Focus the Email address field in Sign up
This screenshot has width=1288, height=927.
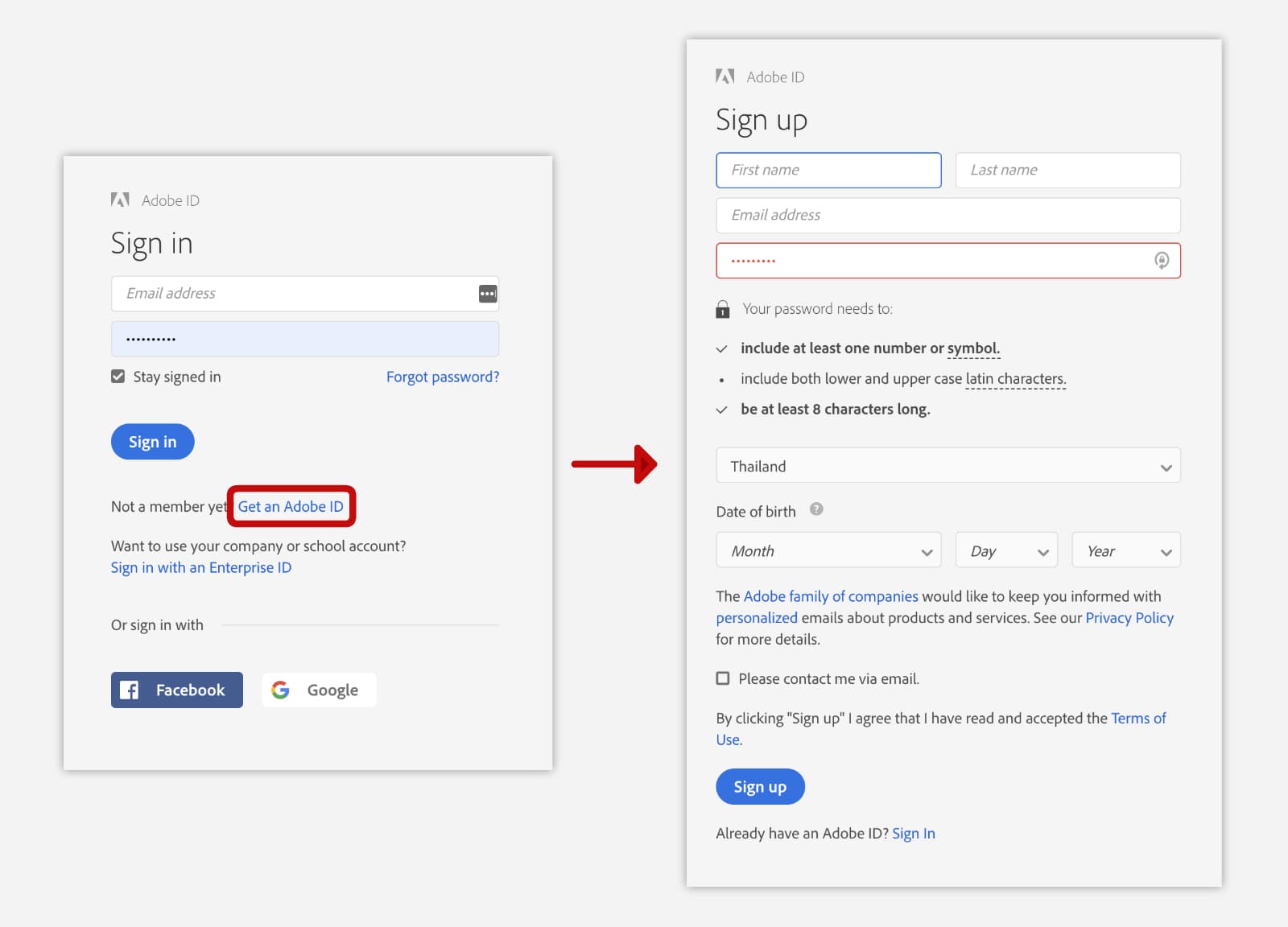[948, 215]
